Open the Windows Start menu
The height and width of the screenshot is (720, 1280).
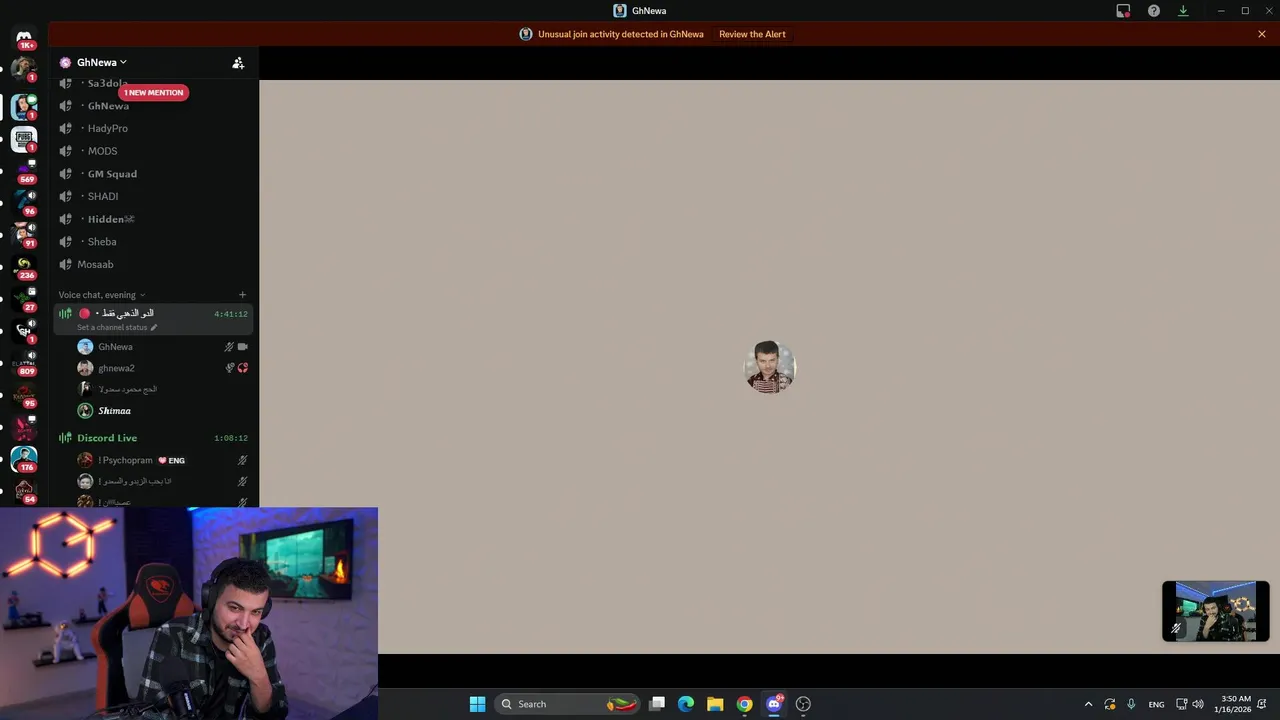477,704
